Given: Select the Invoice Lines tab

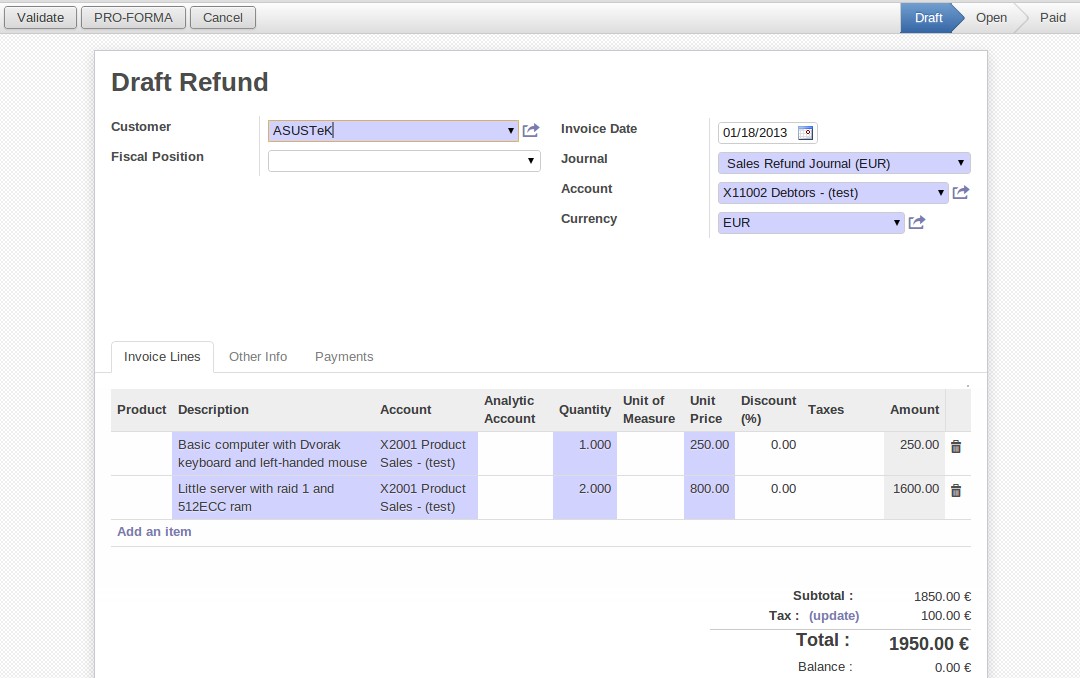Looking at the screenshot, I should tap(162, 357).
